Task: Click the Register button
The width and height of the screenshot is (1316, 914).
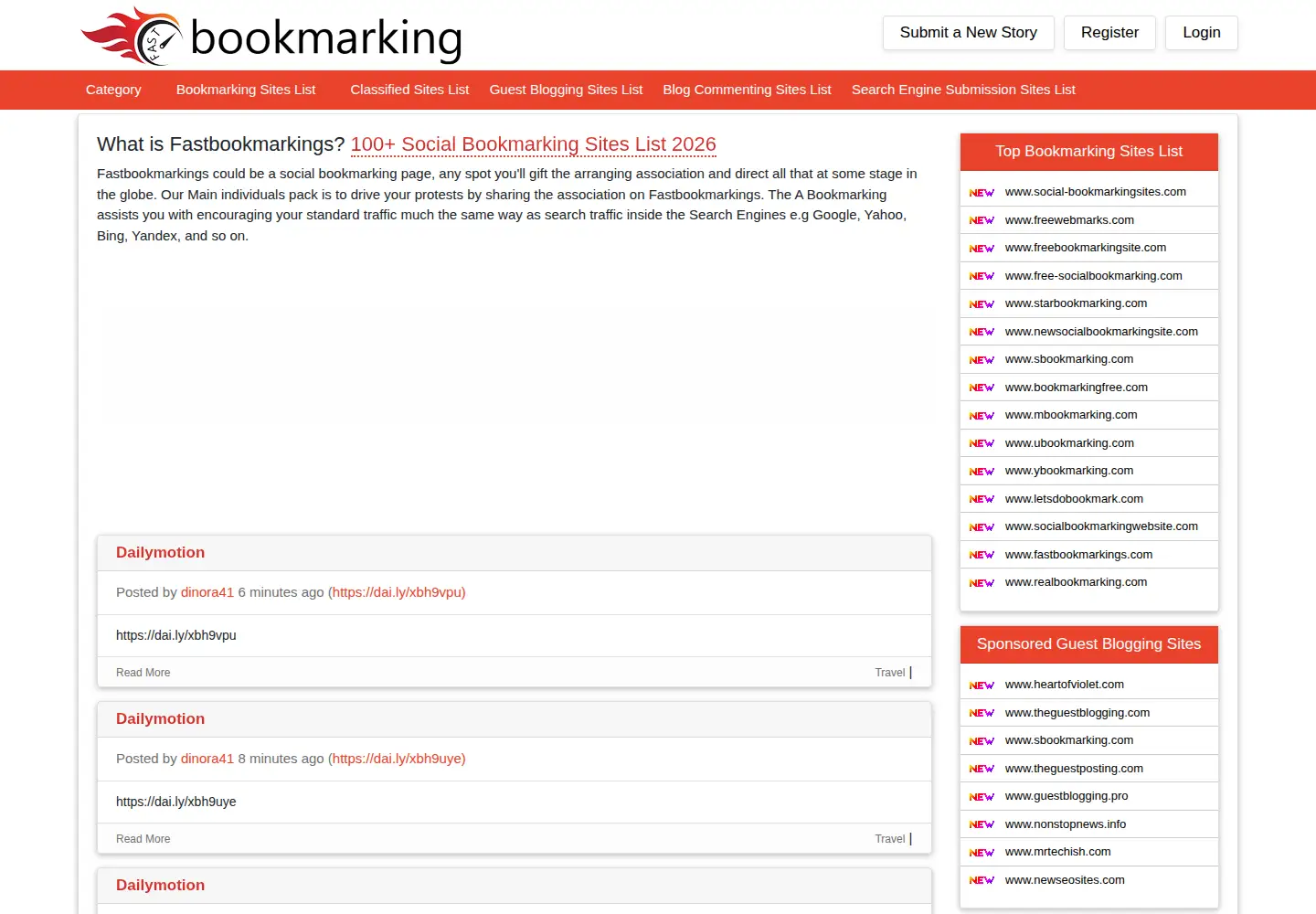Action: [x=1109, y=33]
